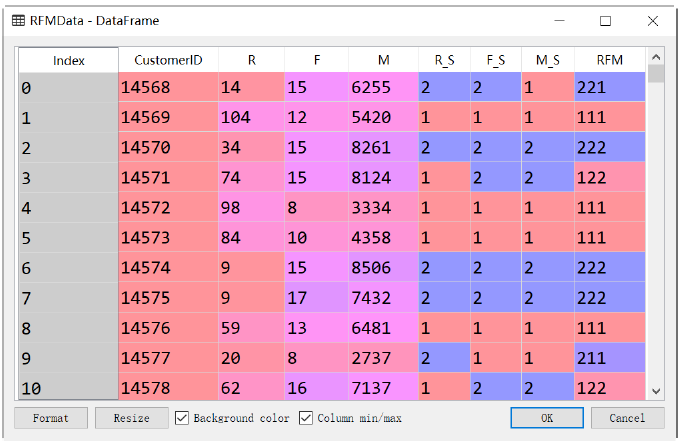Select the F column header
Screen dimensions: 680x446
317,60
